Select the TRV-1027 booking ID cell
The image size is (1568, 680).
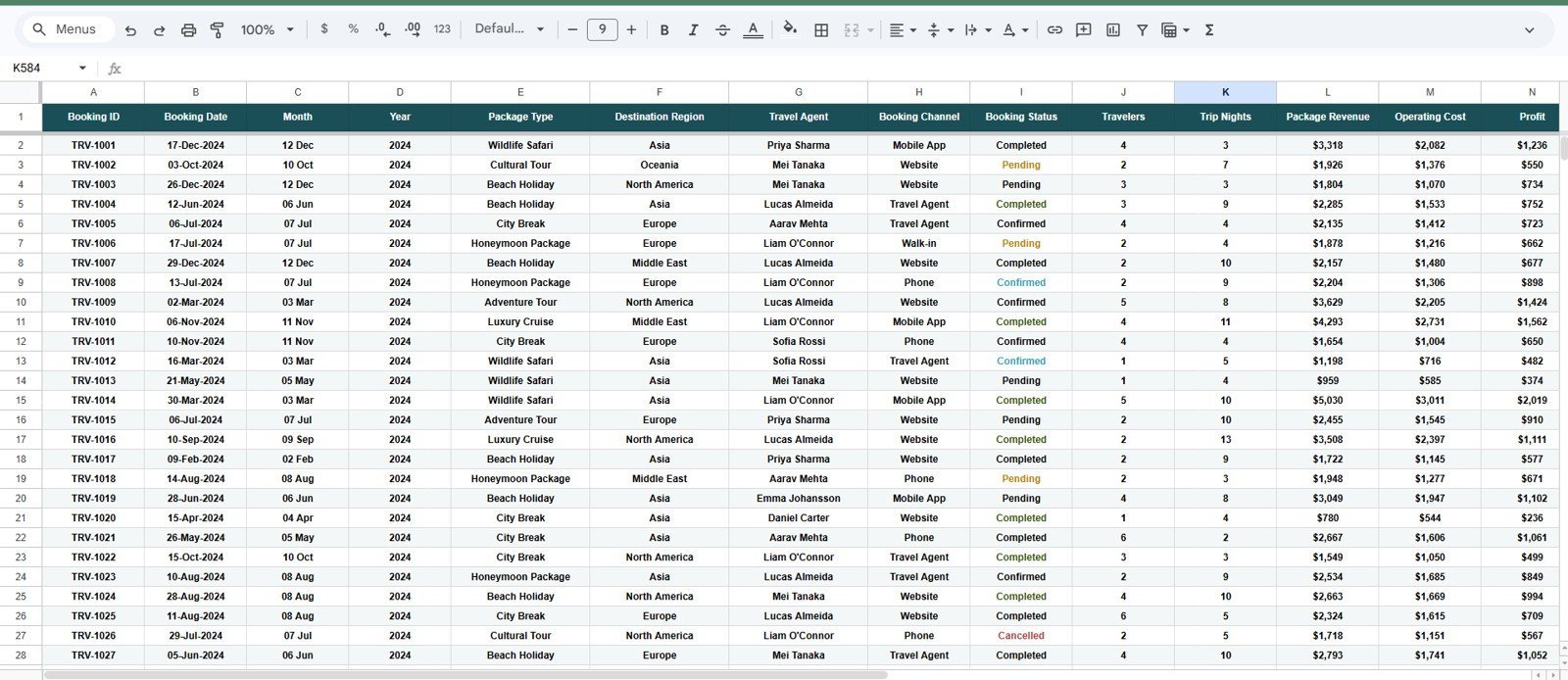coord(93,655)
